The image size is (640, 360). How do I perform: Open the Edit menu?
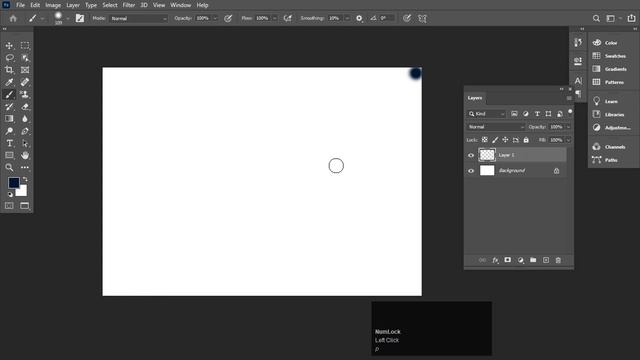(35, 5)
